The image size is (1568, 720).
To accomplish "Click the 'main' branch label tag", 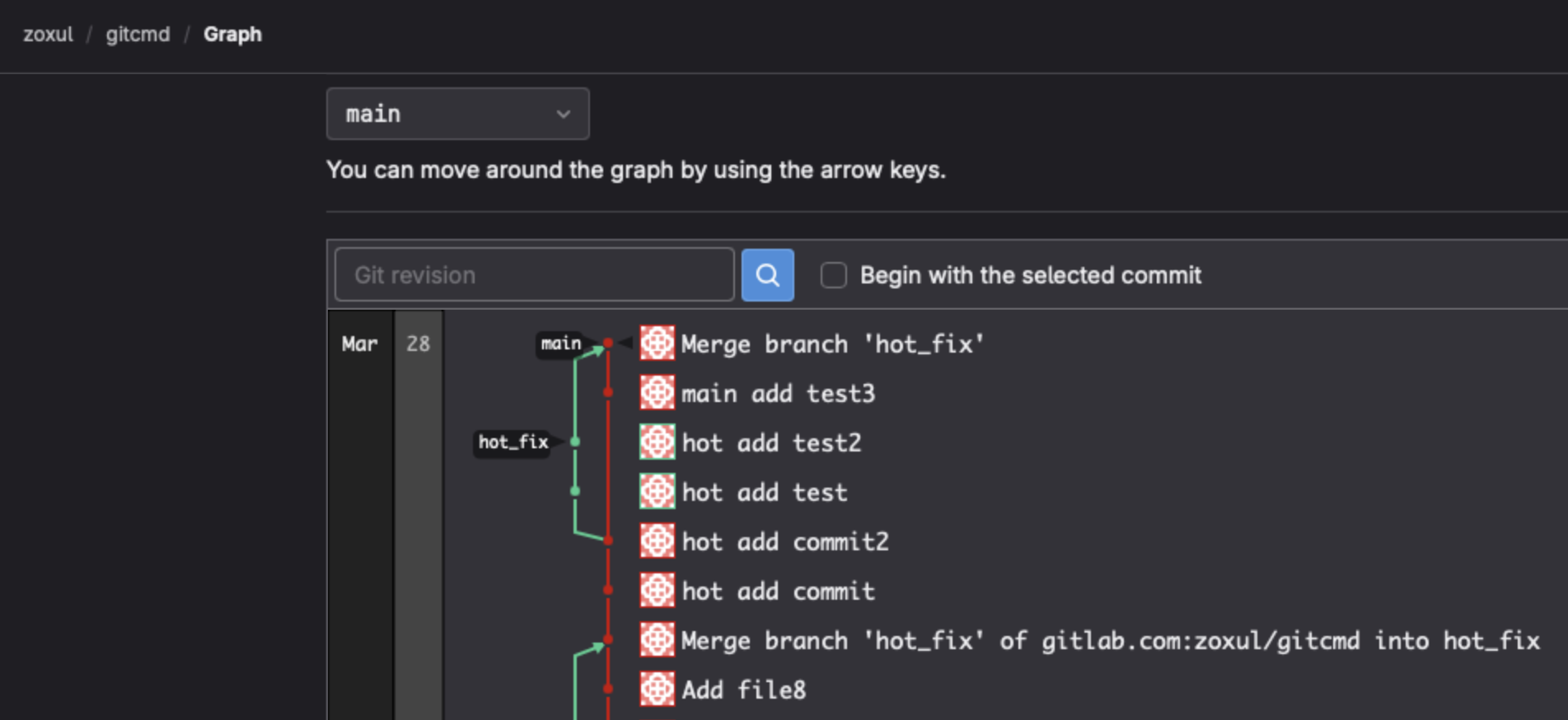I will click(560, 344).
